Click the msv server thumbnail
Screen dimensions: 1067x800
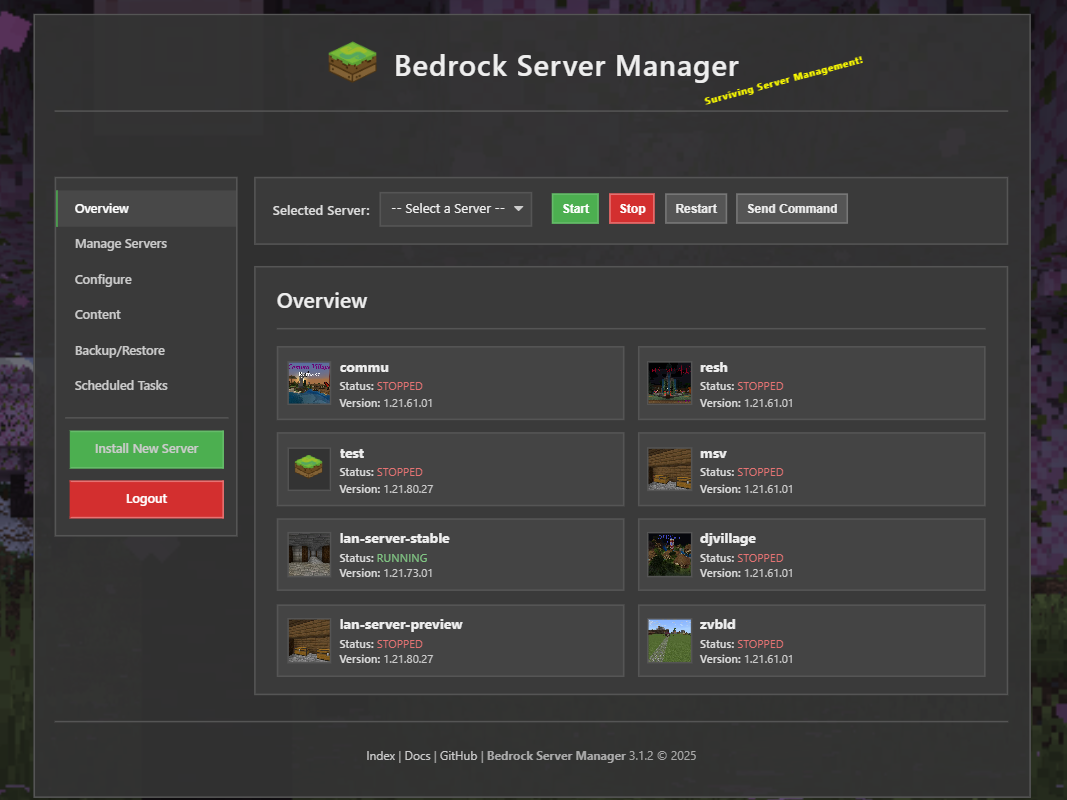[669, 469]
